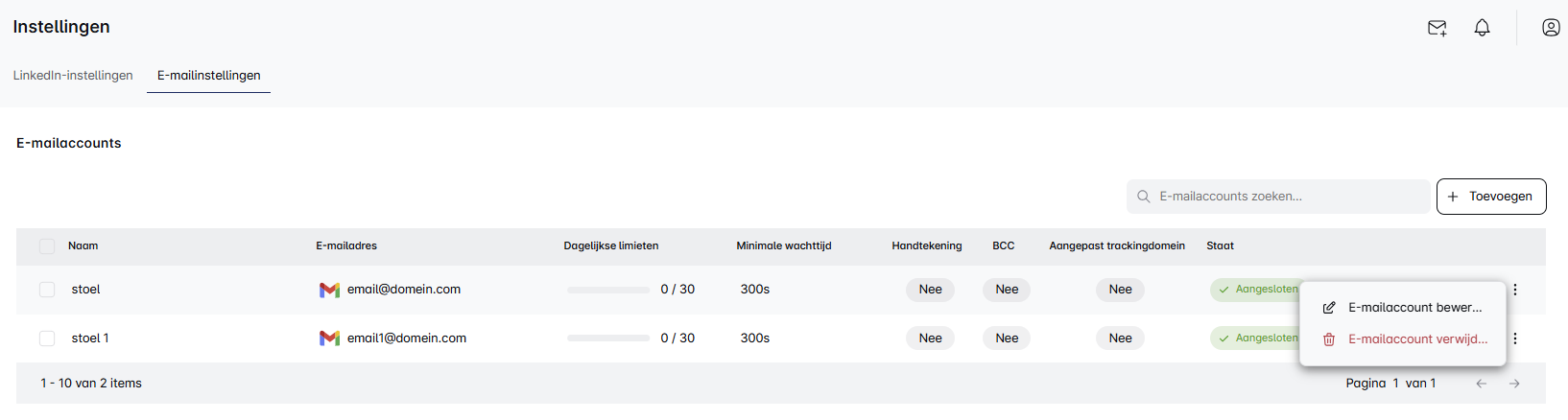1568x420 pixels.
Task: Open three-dot menu for stoel 1 row
Action: 1514,338
